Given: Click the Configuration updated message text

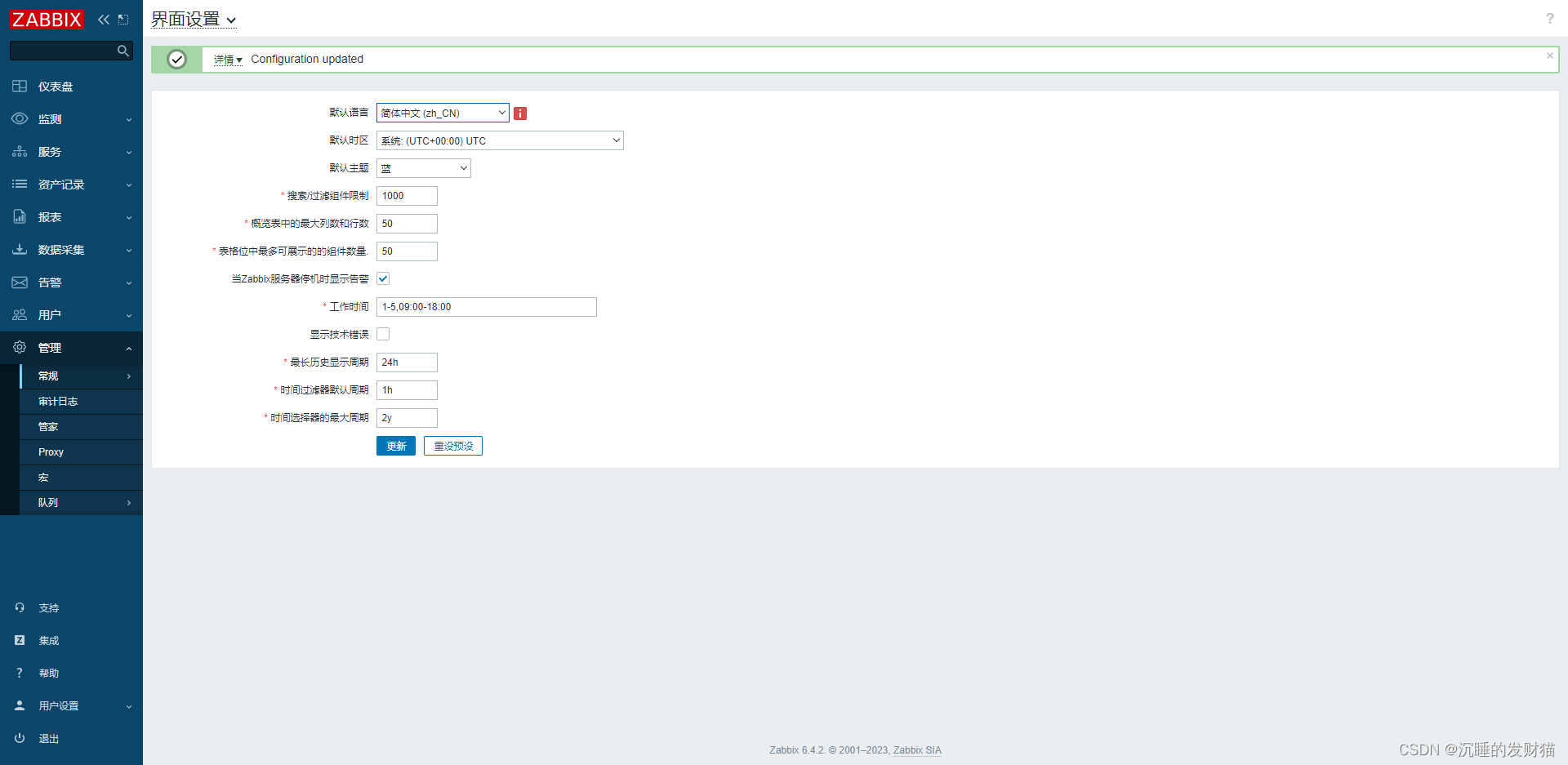Looking at the screenshot, I should click(307, 59).
